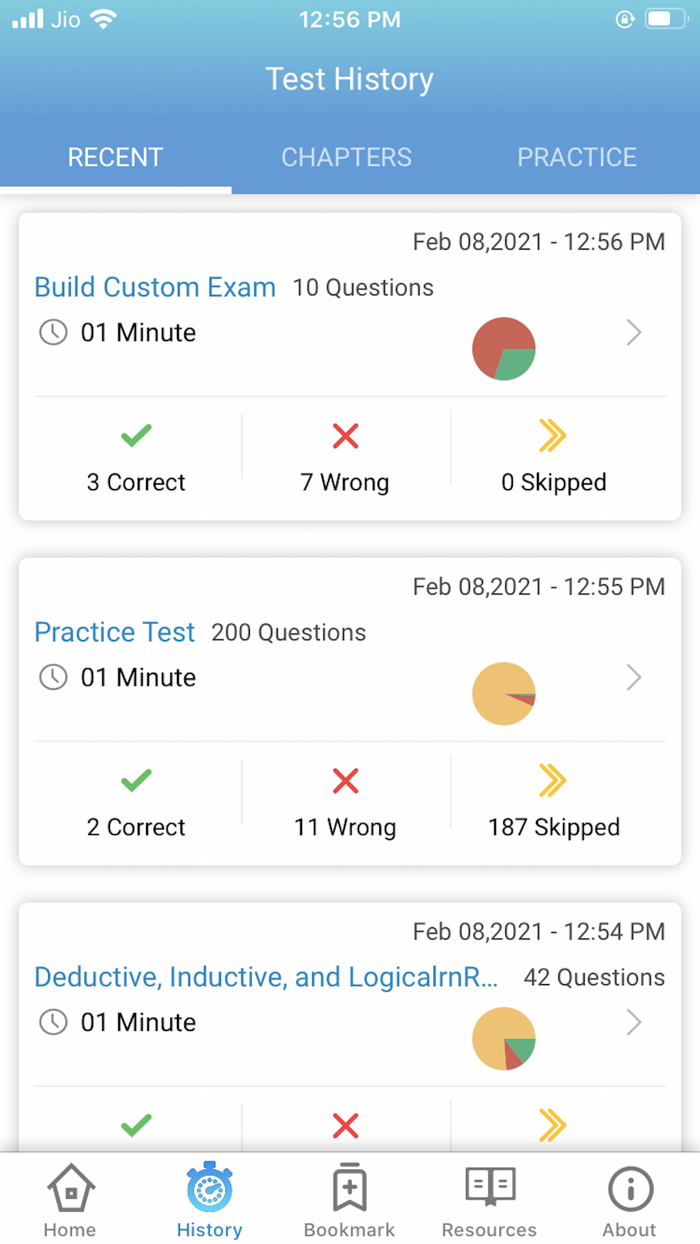Click the Practice Test pie chart
Viewport: 700px width, 1244px height.
tap(504, 693)
